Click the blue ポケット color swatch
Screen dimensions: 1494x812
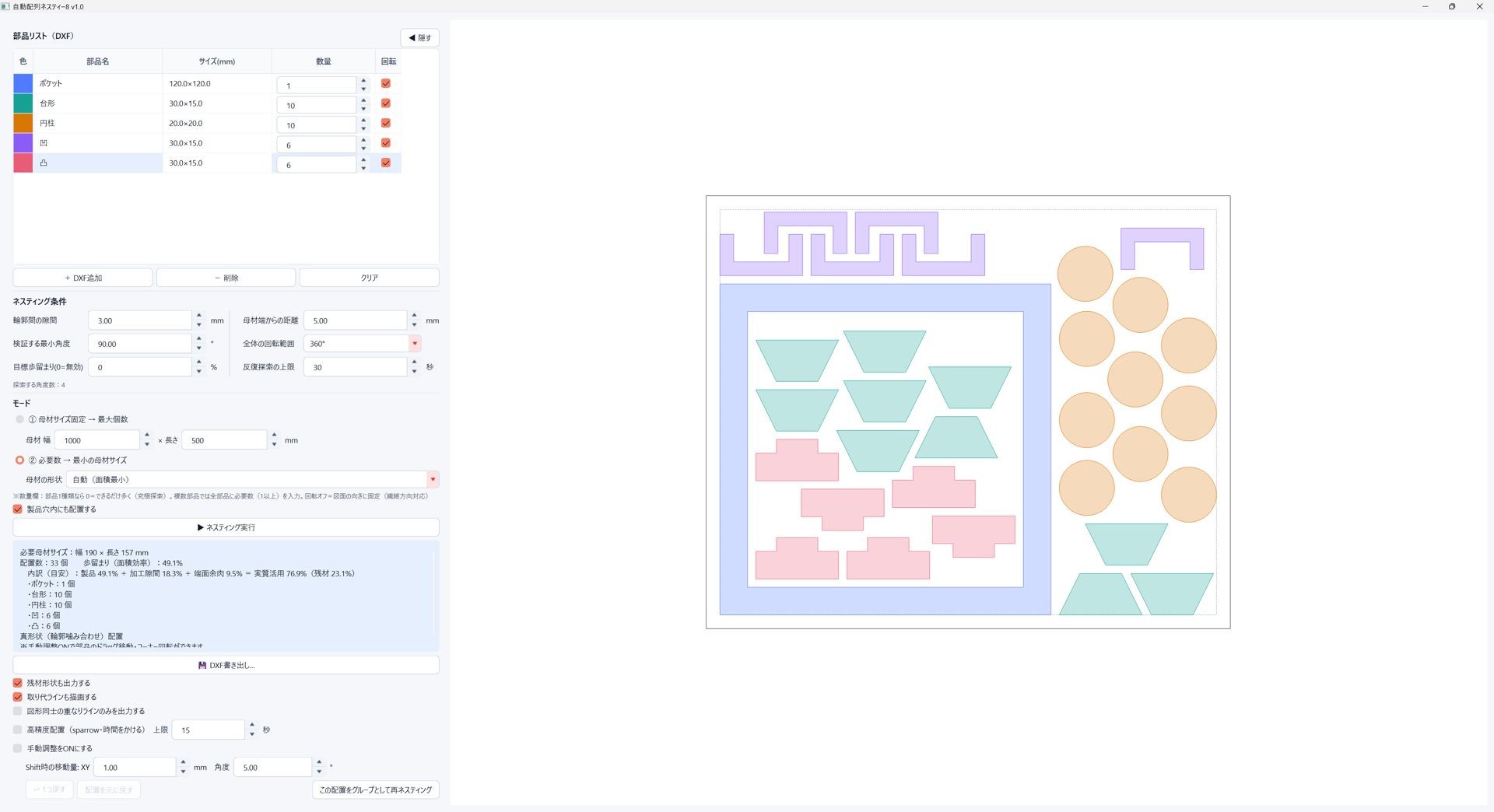[23, 83]
